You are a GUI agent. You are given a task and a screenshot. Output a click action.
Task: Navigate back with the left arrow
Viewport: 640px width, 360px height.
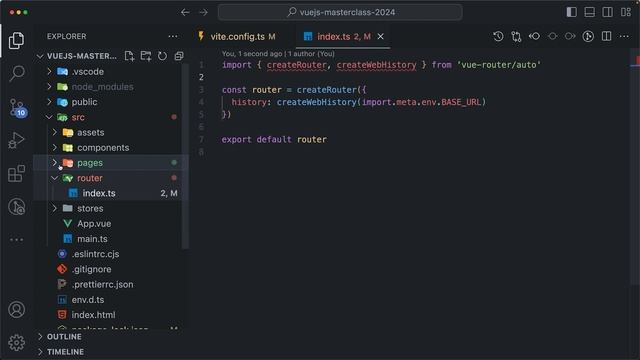point(185,12)
